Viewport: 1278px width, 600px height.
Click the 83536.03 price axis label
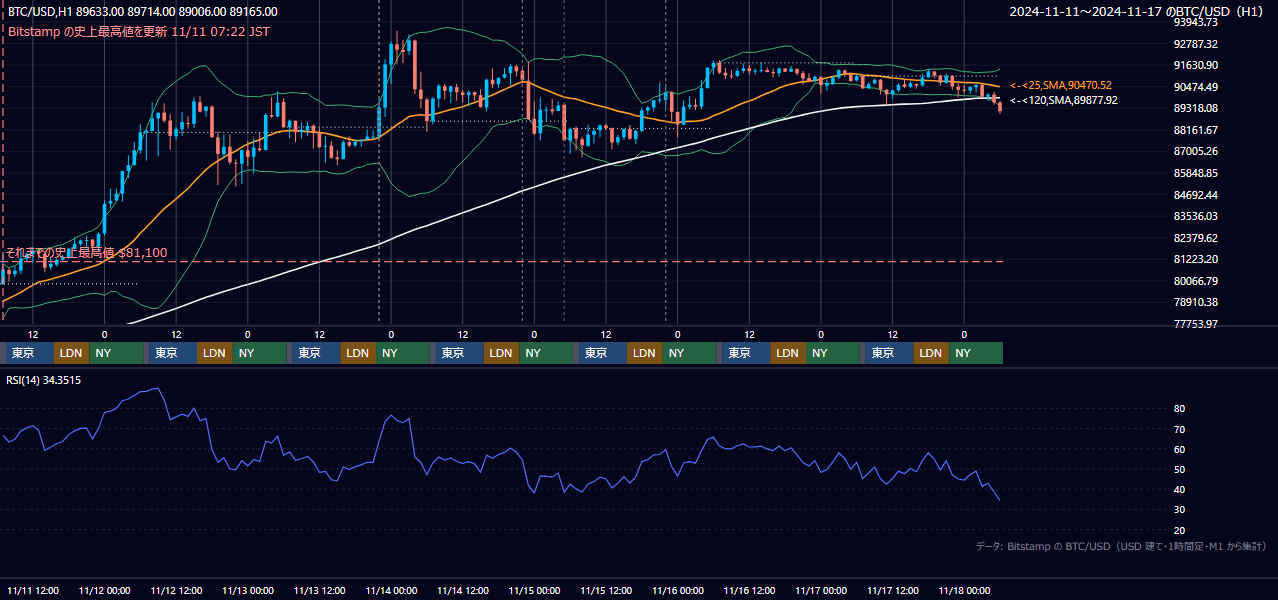click(1195, 216)
